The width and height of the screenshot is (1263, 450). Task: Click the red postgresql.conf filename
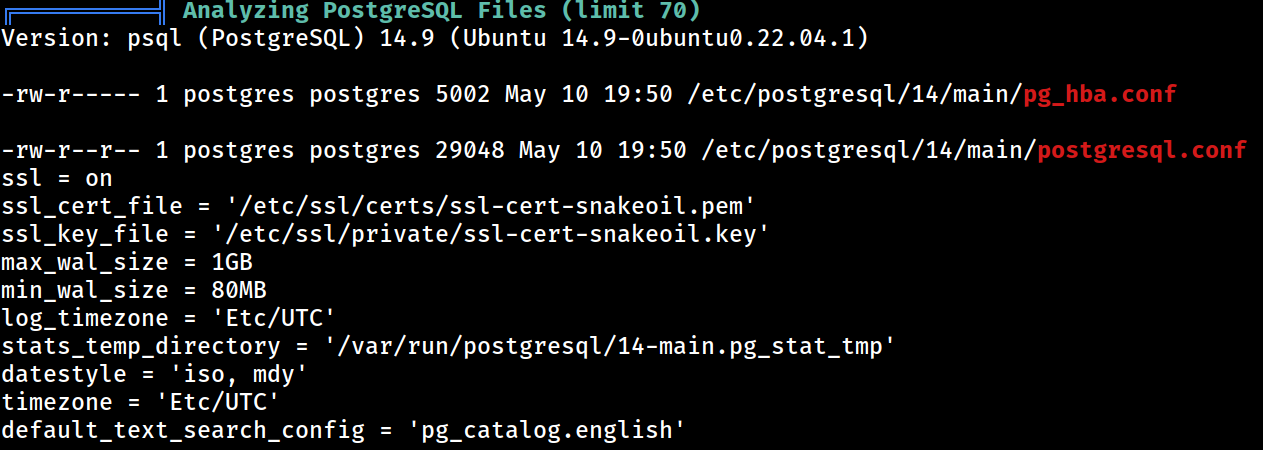click(1143, 151)
